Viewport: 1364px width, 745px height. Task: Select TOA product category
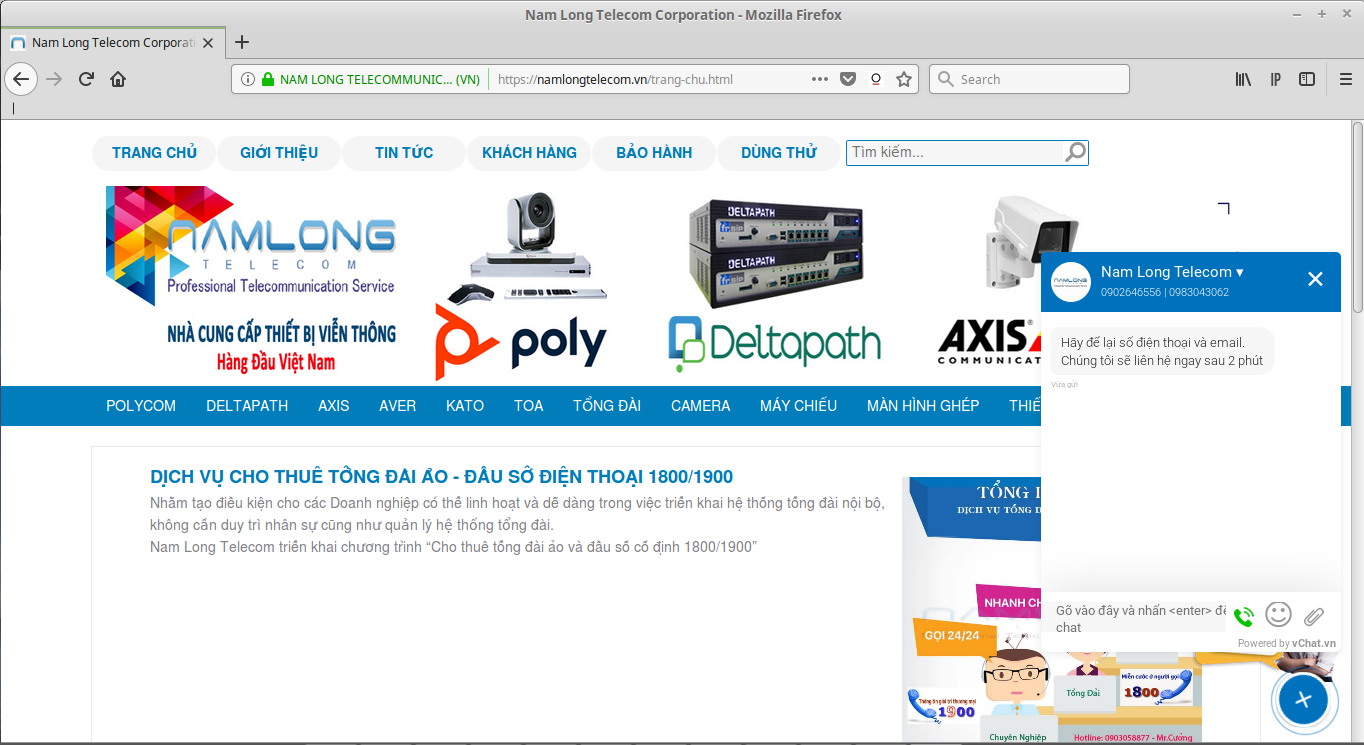coord(529,406)
